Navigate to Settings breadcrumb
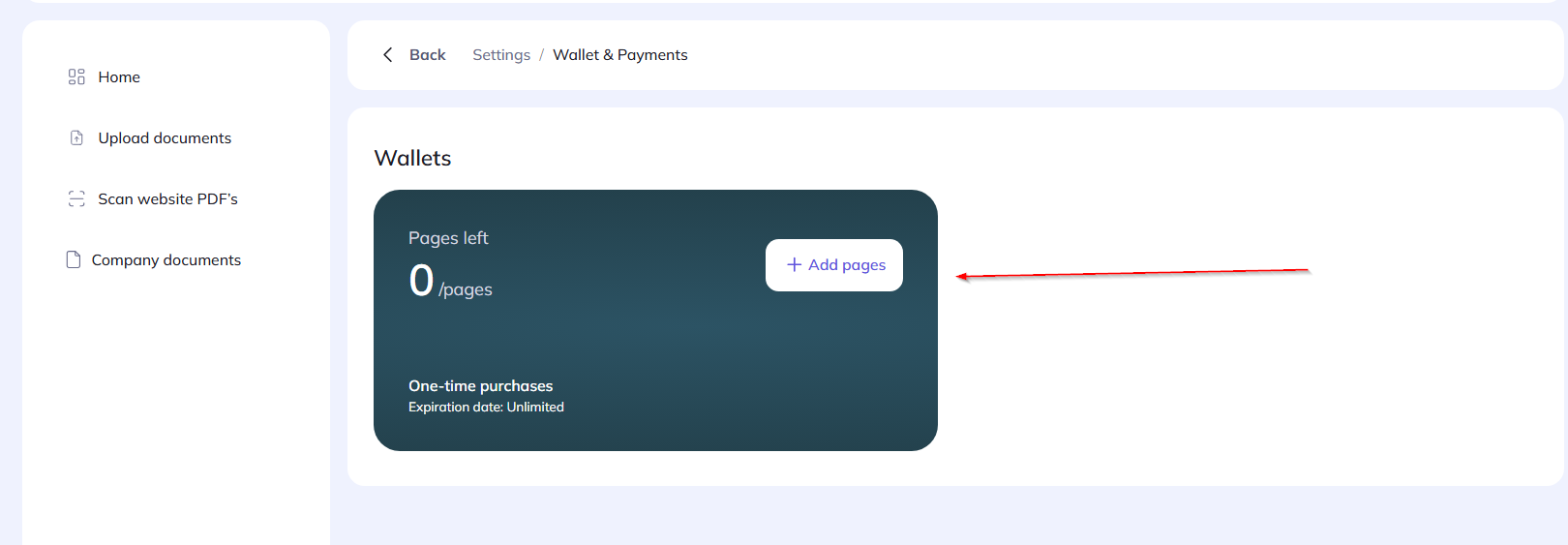 (x=500, y=55)
